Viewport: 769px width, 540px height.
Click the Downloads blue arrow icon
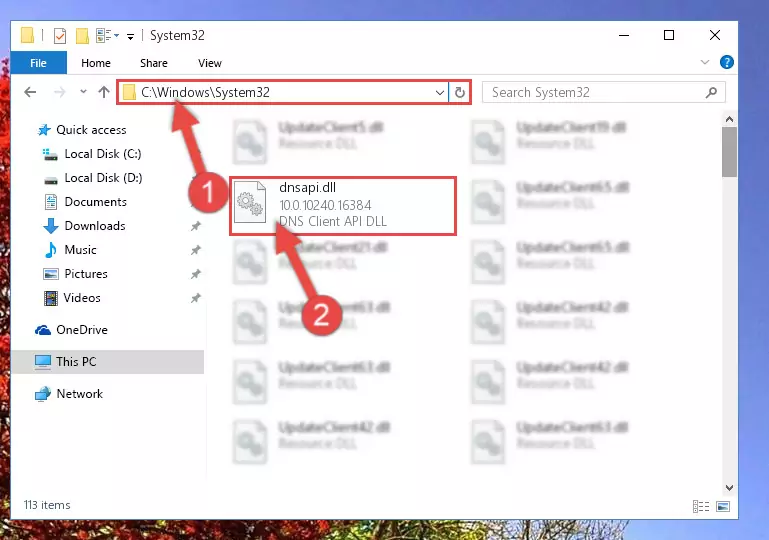tap(51, 226)
